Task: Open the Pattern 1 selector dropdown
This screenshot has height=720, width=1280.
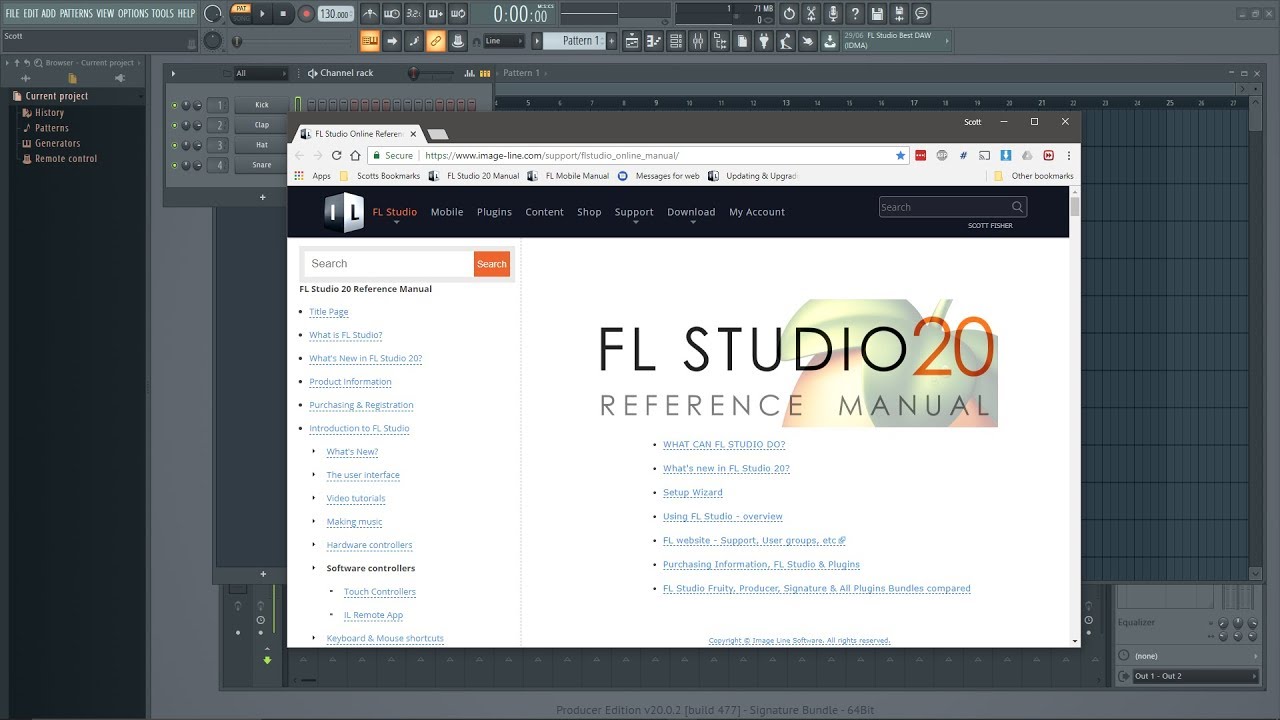Action: [x=578, y=41]
